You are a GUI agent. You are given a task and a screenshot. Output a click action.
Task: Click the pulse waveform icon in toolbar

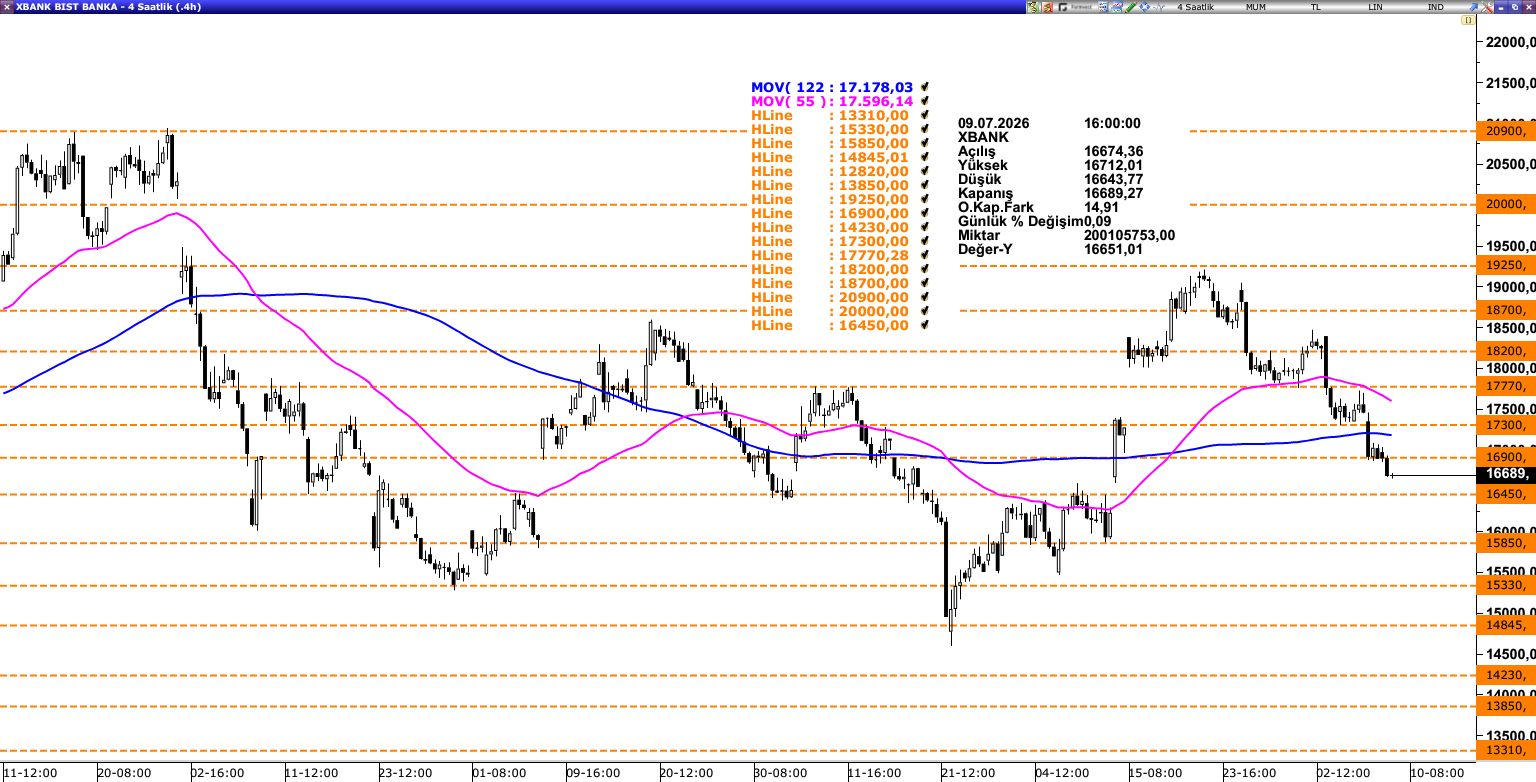coord(1159,7)
